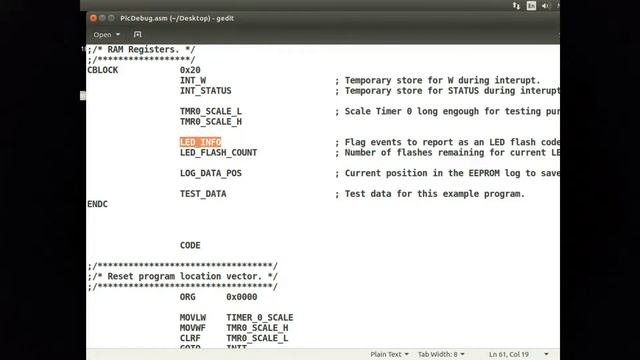Click the LED_FLASH_COUNT register name
640x360 pixels.
(x=218, y=153)
